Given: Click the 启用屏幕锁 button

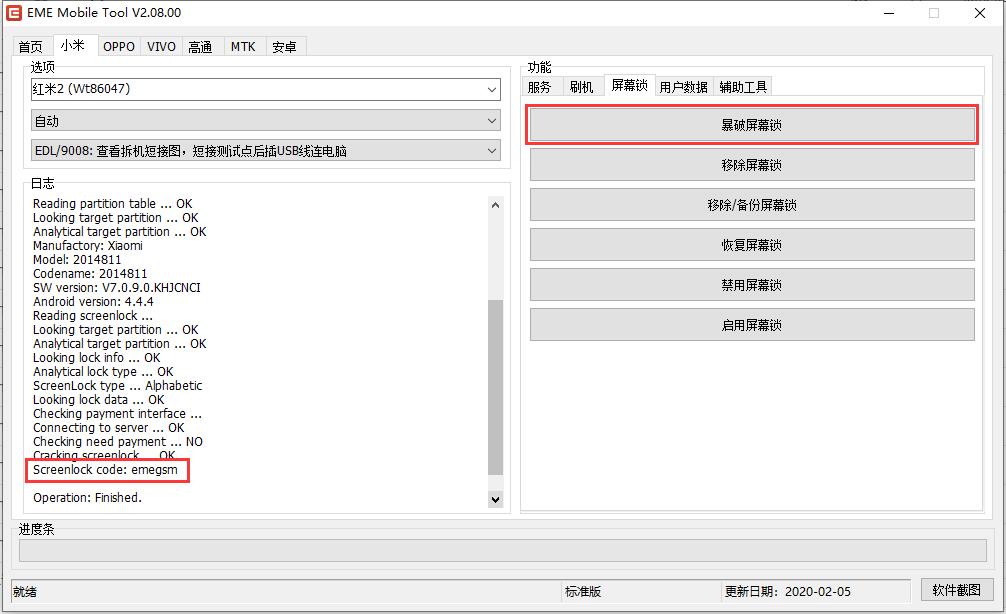Looking at the screenshot, I should (x=752, y=325).
